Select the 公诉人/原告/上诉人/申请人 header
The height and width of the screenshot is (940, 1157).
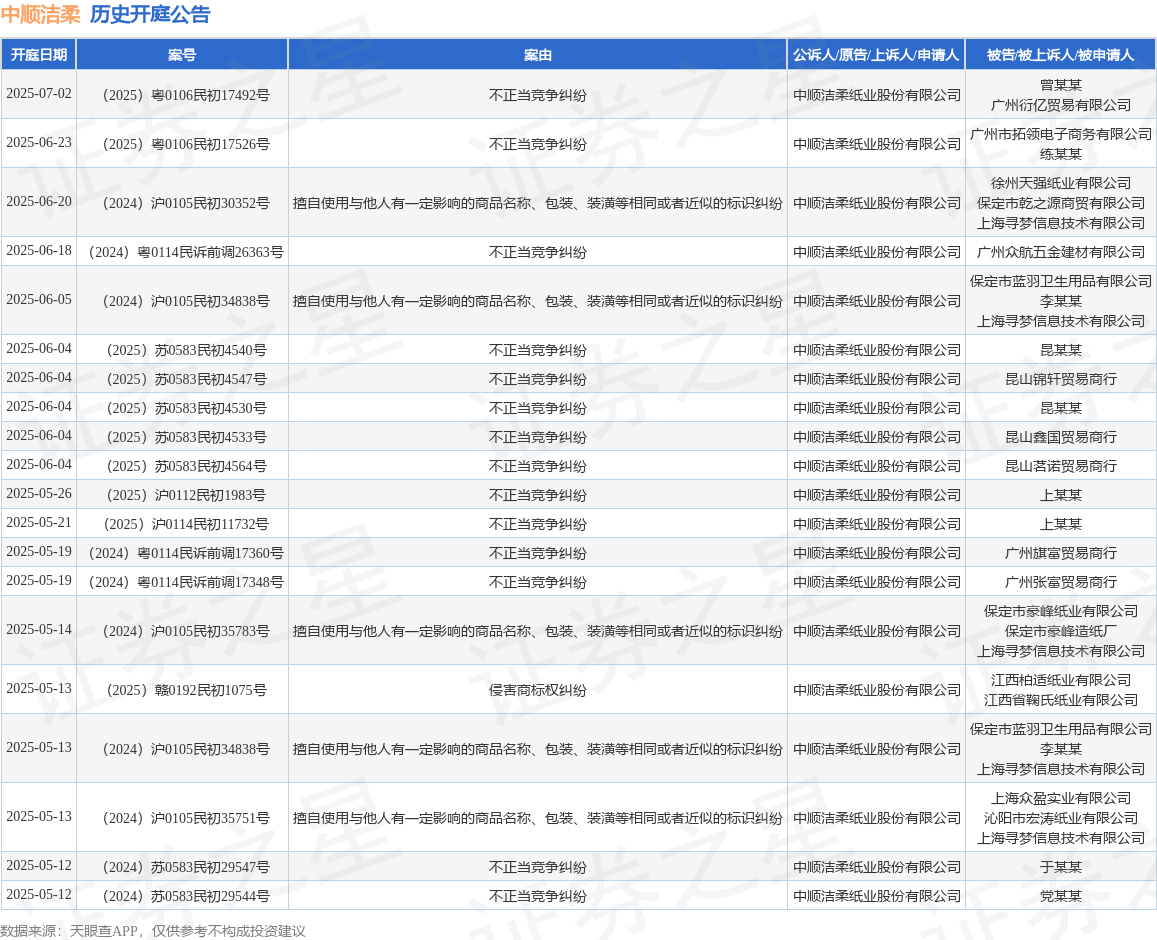[876, 55]
